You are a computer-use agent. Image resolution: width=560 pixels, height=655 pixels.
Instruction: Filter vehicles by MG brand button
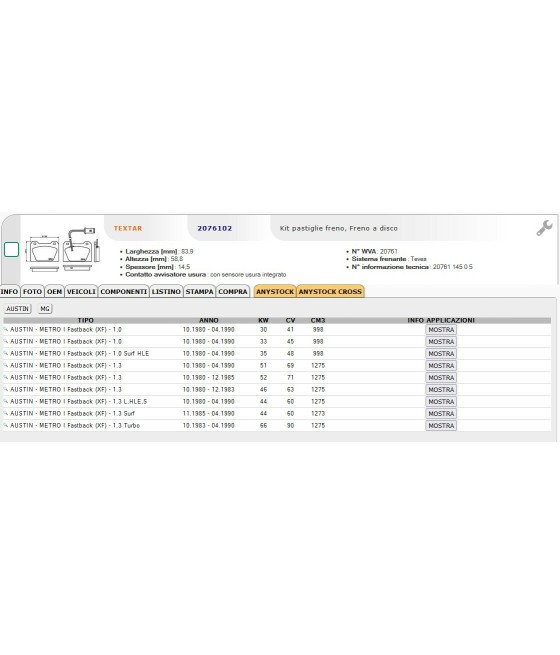[x=45, y=309]
